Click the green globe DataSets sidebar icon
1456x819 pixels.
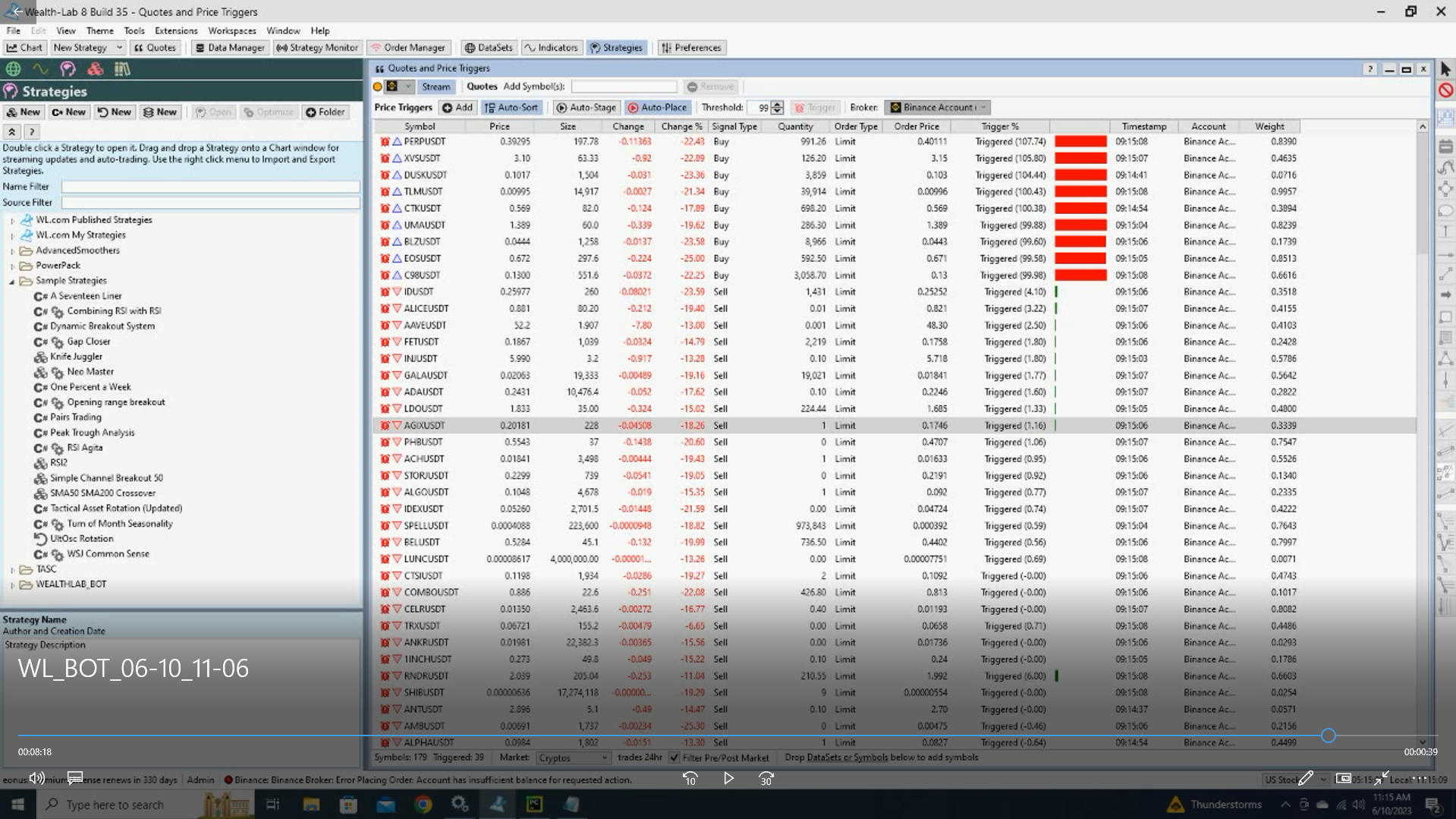tap(14, 69)
